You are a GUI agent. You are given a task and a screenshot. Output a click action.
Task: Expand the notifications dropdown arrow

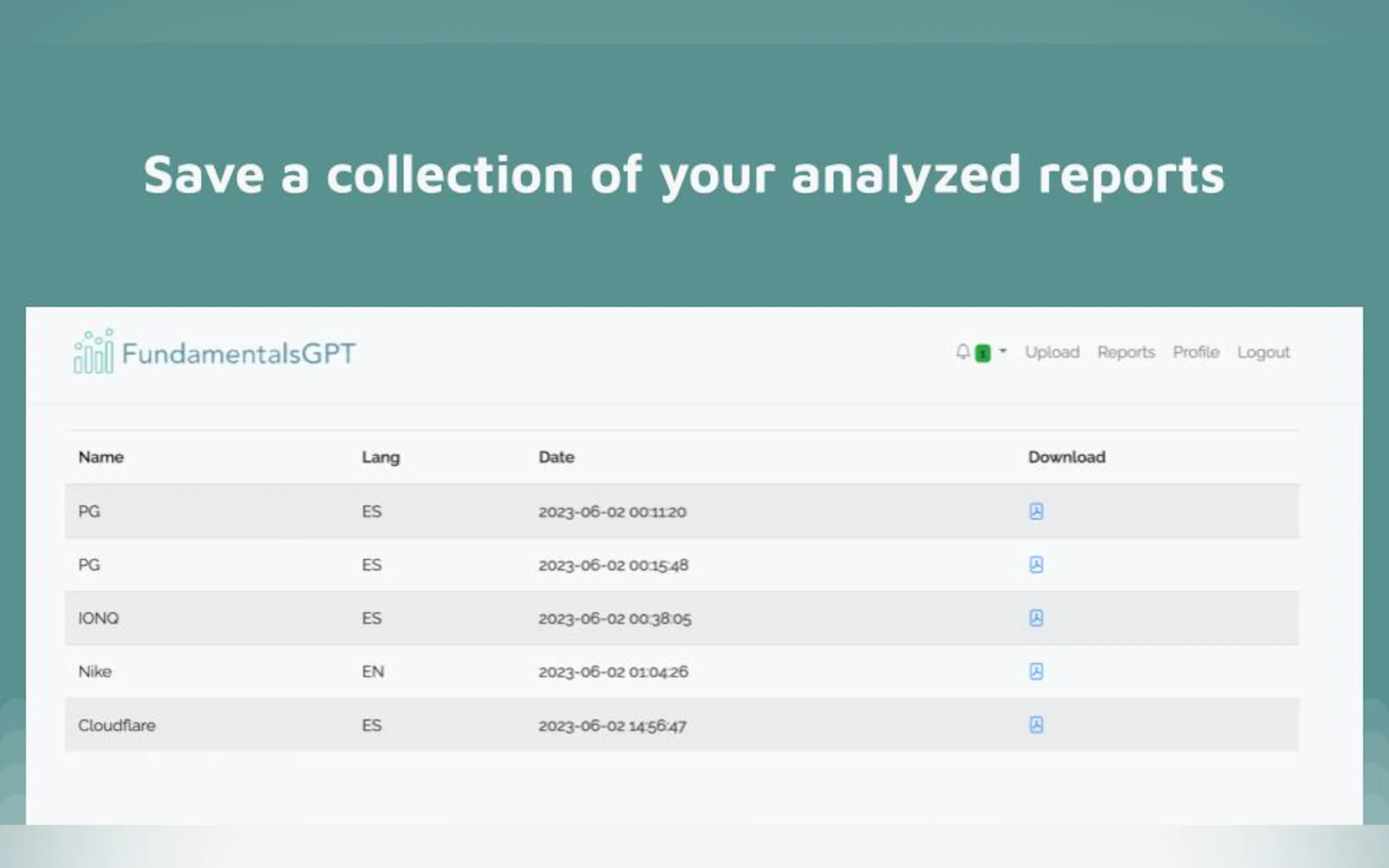pos(1002,351)
